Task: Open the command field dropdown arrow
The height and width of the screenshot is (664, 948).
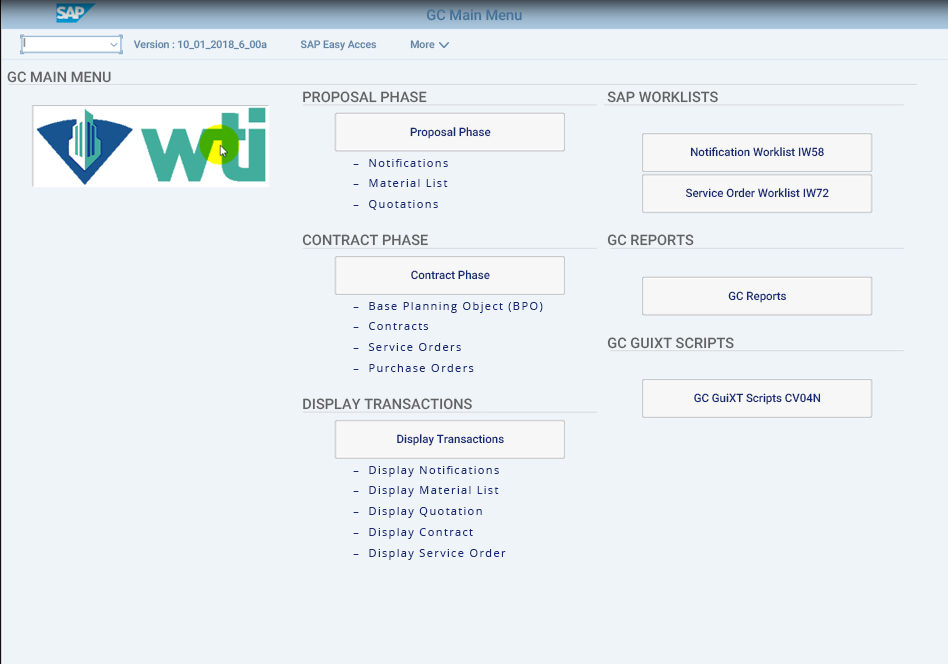Action: [x=113, y=45]
